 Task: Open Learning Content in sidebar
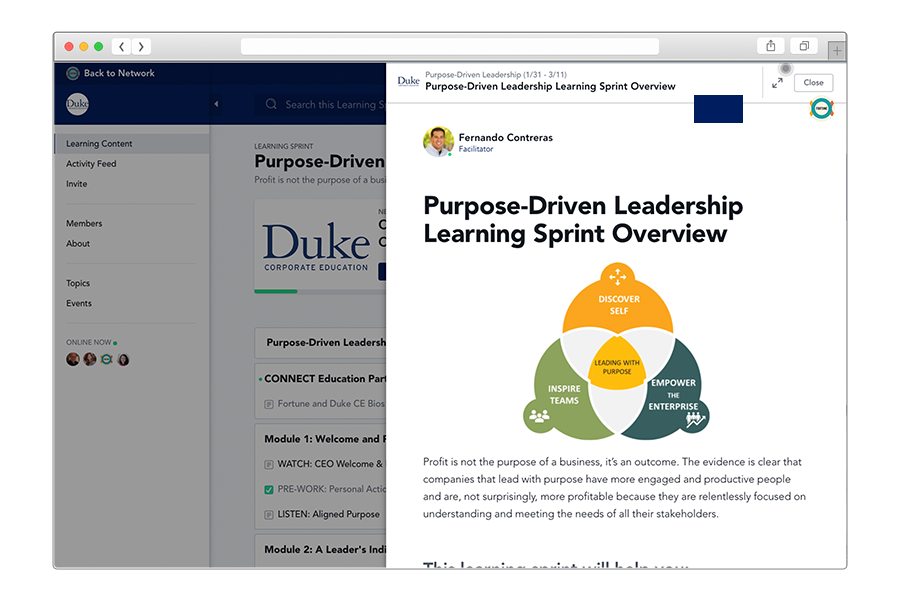click(x=131, y=144)
